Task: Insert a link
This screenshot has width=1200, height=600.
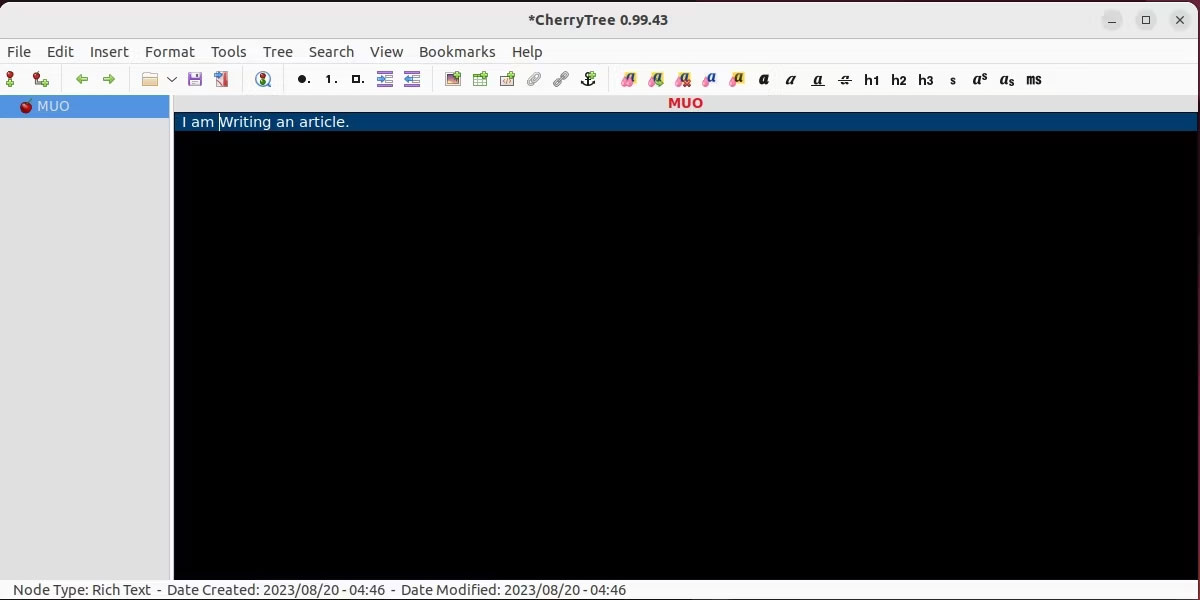Action: click(560, 79)
